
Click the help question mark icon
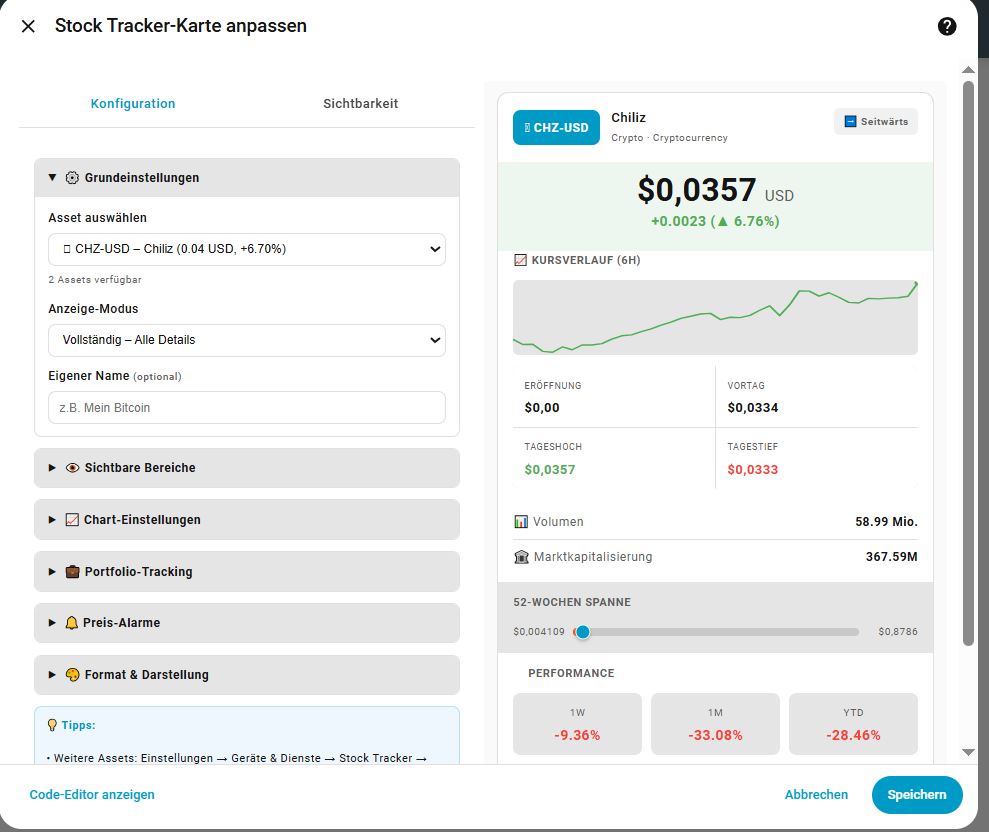pyautogui.click(x=947, y=27)
